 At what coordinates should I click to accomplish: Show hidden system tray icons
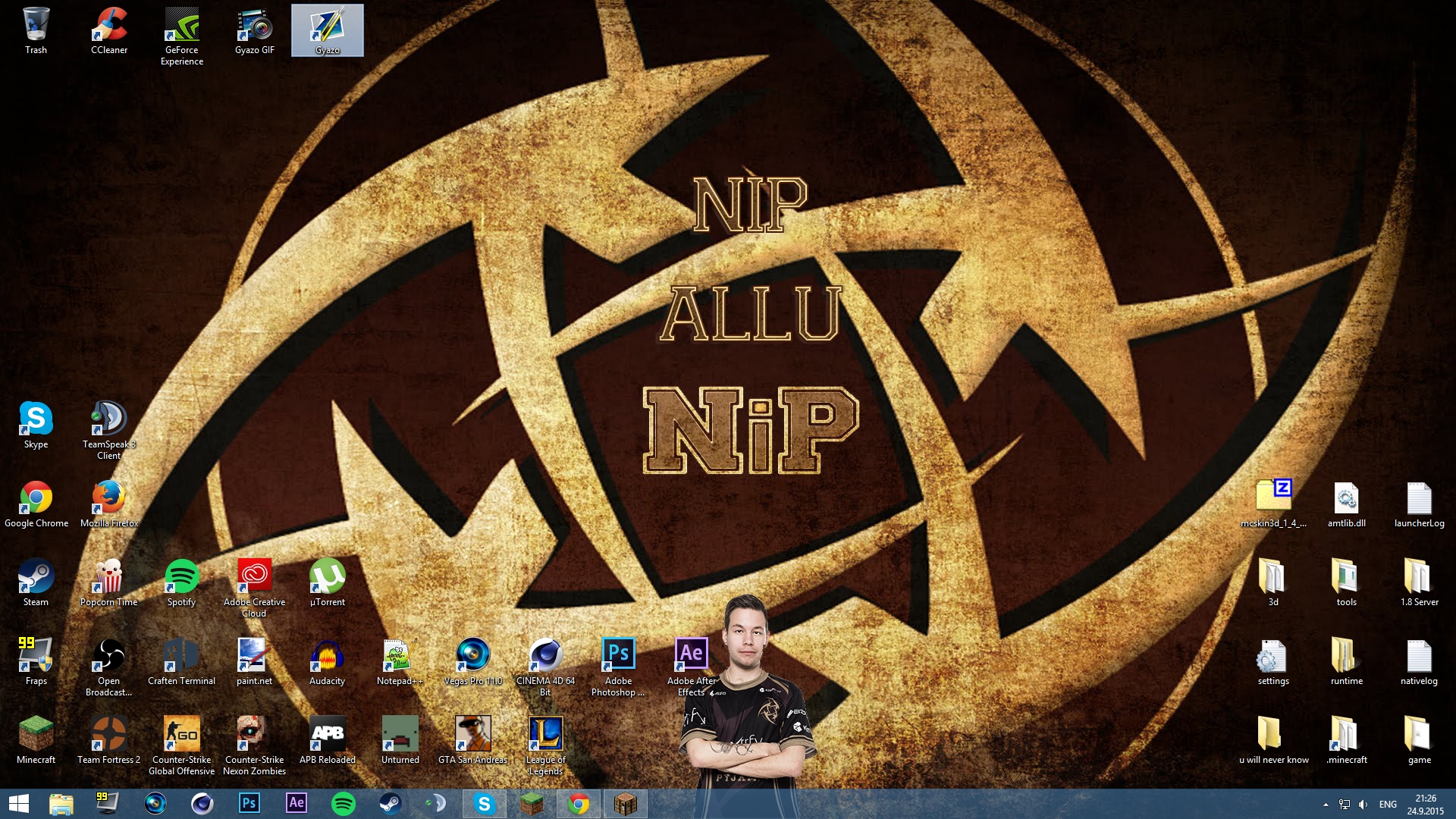coord(1326,805)
